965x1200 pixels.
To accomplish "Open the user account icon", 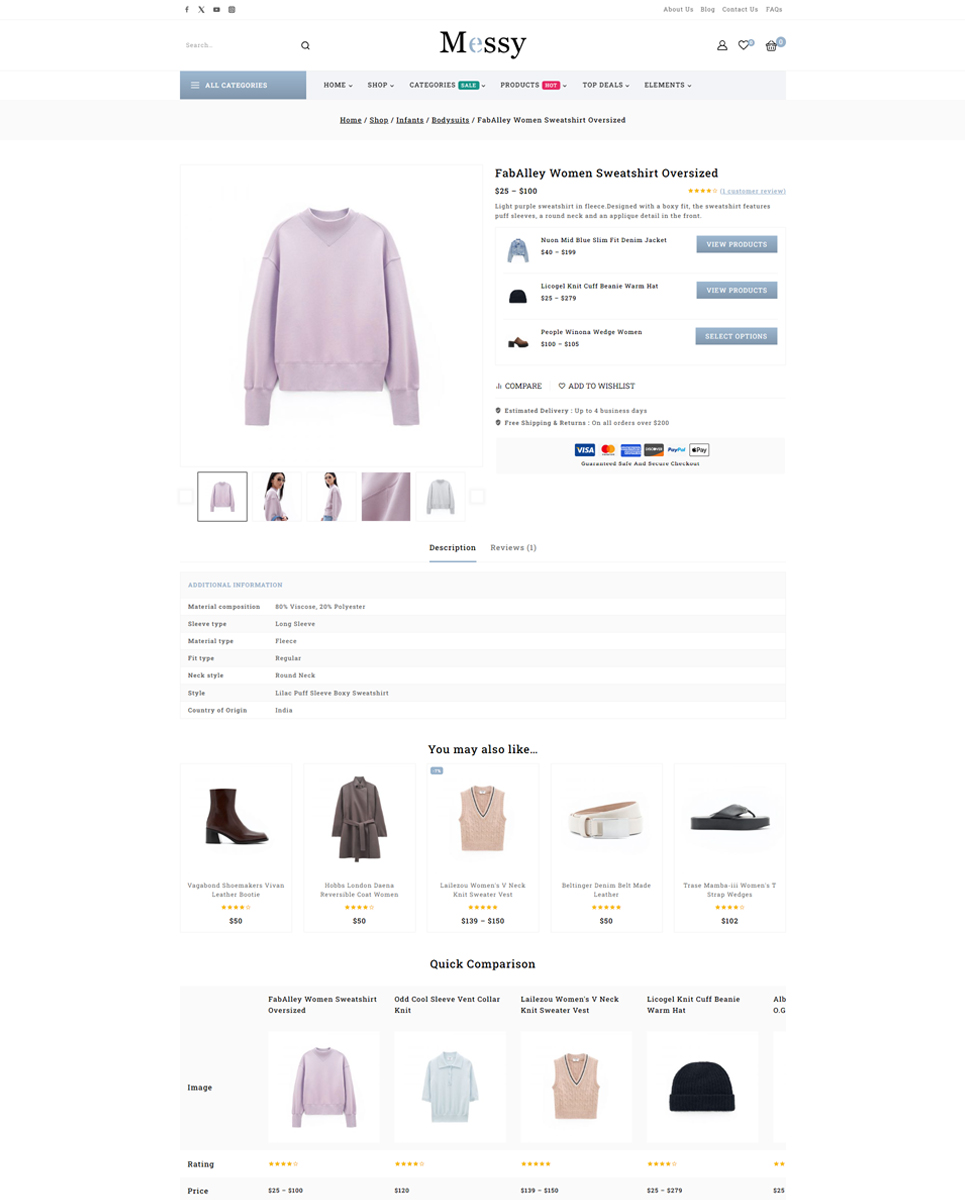I will 722,45.
